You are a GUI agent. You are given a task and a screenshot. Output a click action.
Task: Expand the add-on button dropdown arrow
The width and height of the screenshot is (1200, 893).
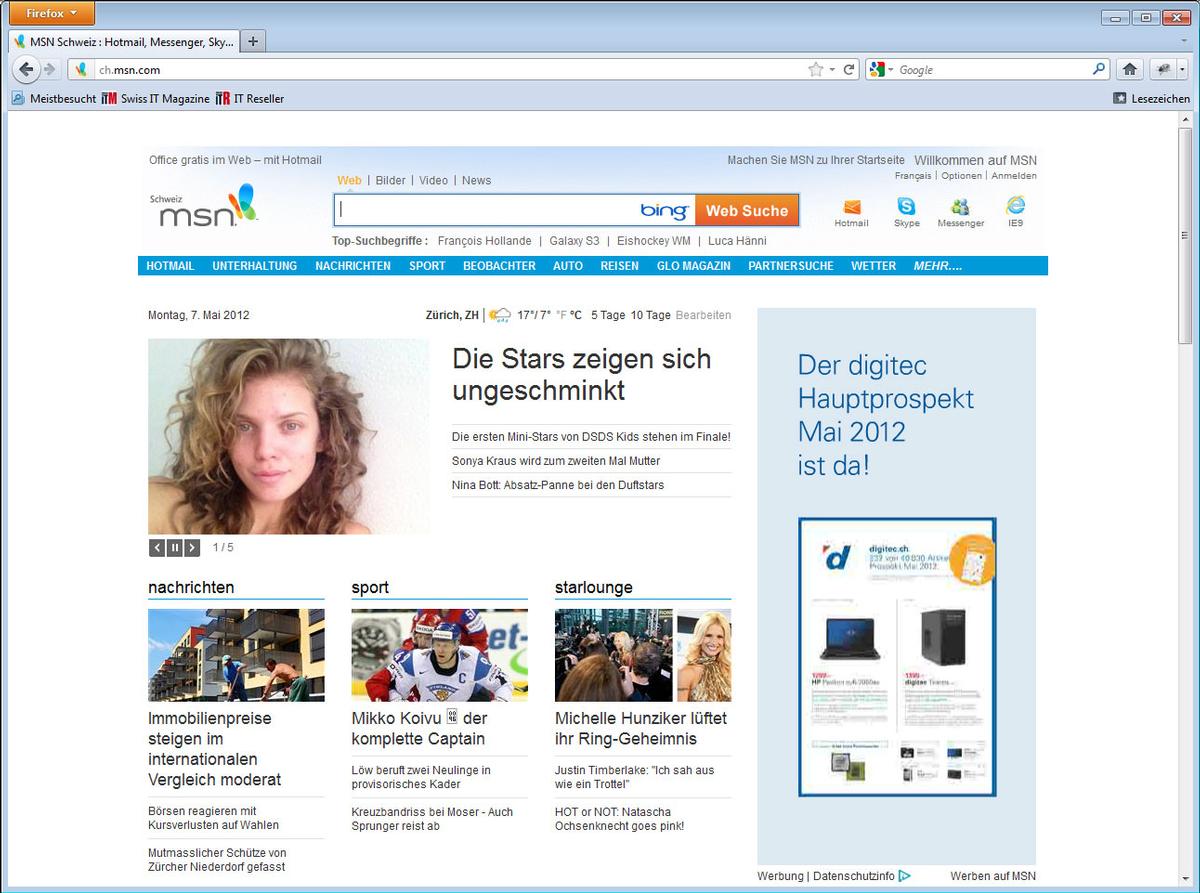click(x=1183, y=69)
